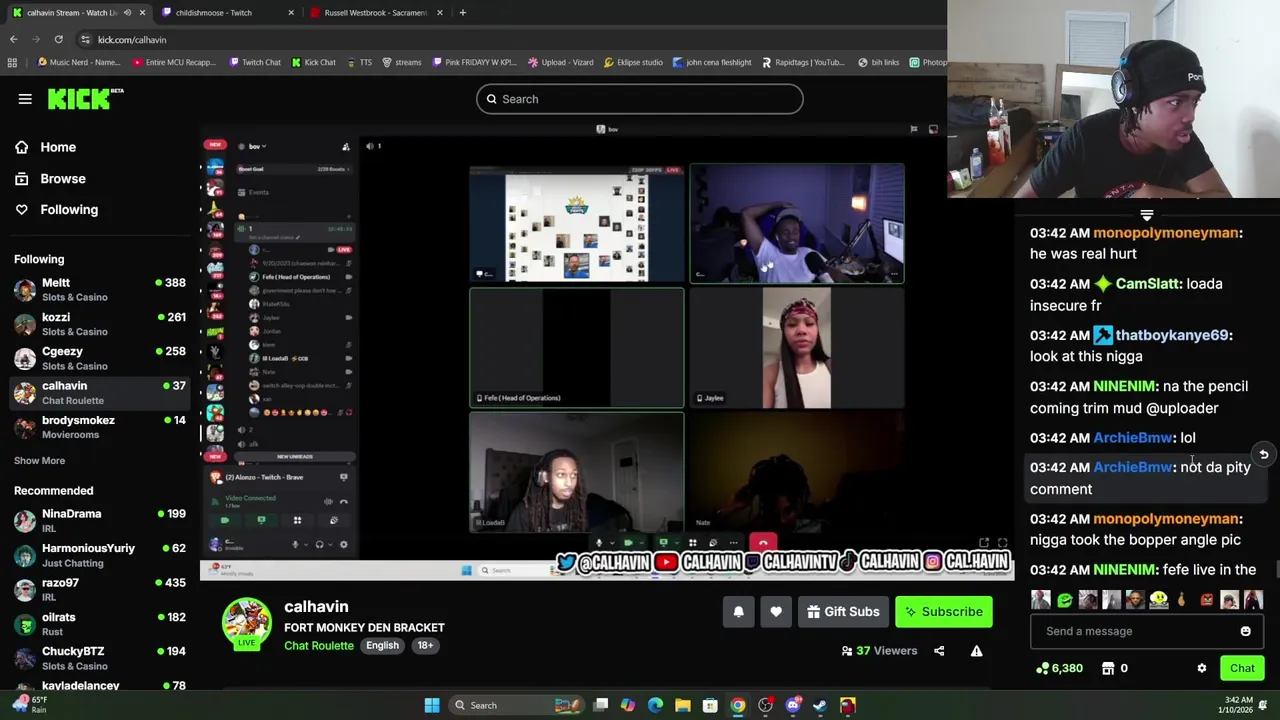Viewport: 1280px width, 720px height.
Task: Click CamSlatt username in chat
Action: click(1147, 284)
